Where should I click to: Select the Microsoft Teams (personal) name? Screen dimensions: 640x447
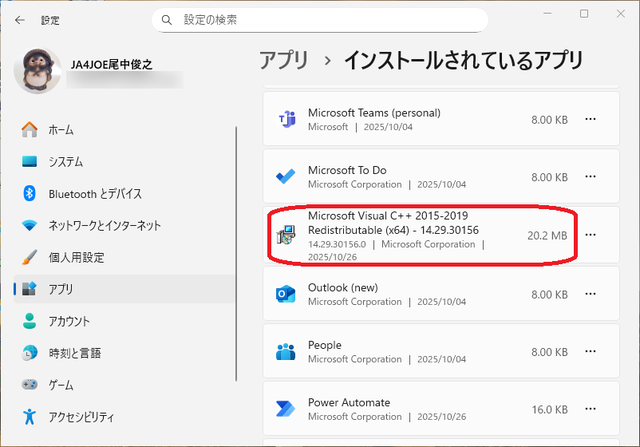(x=374, y=113)
